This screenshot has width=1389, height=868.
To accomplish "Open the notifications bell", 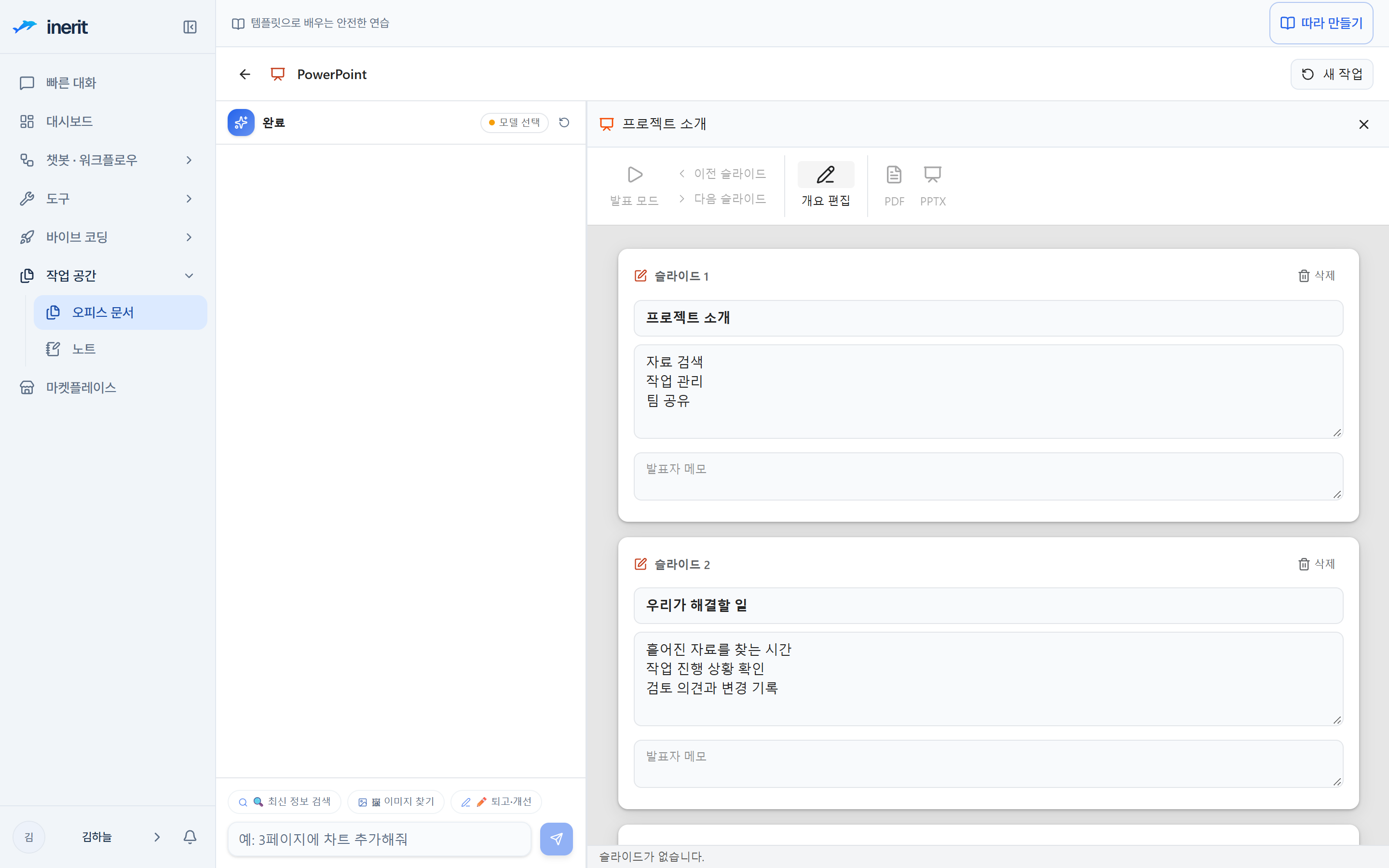I will (x=190, y=837).
